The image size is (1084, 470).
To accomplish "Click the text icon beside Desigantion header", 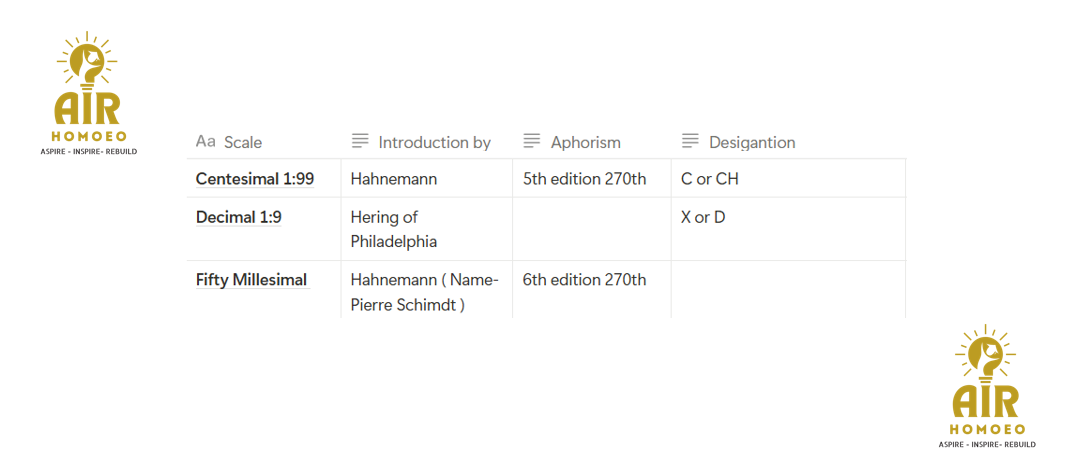I will click(690, 142).
